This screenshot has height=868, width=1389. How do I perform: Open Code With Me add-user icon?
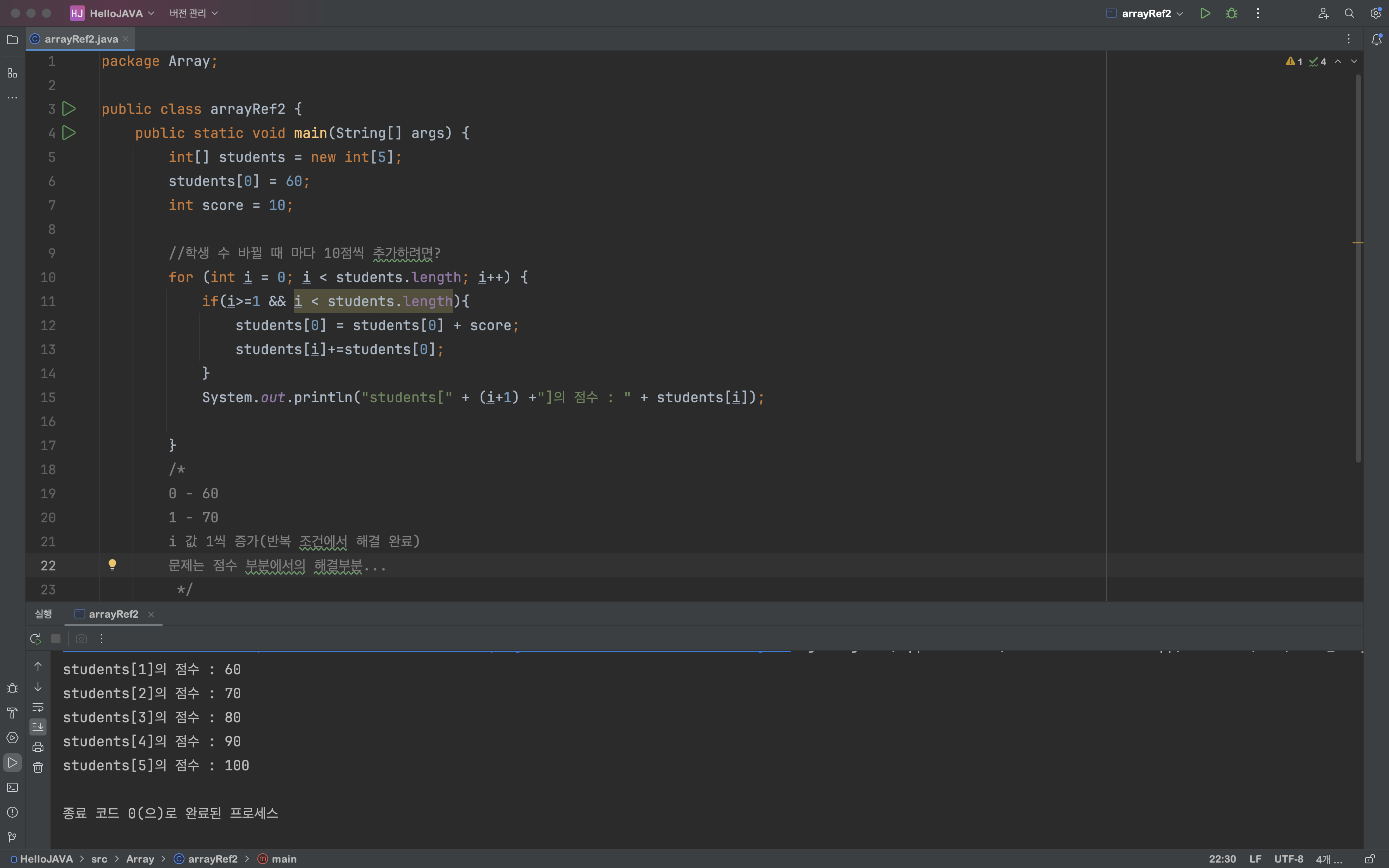1323,13
